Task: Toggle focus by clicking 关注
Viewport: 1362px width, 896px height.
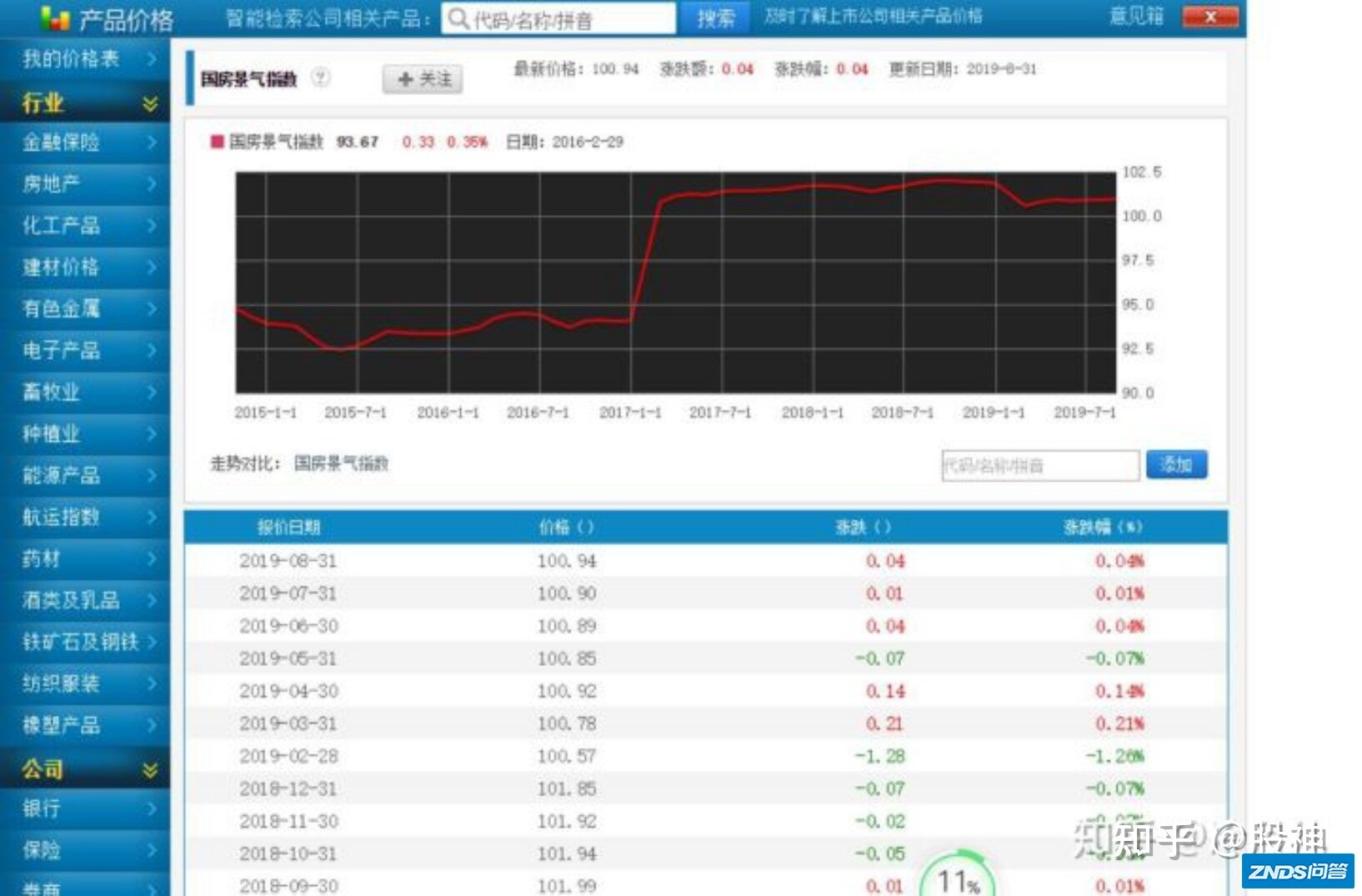Action: click(423, 79)
